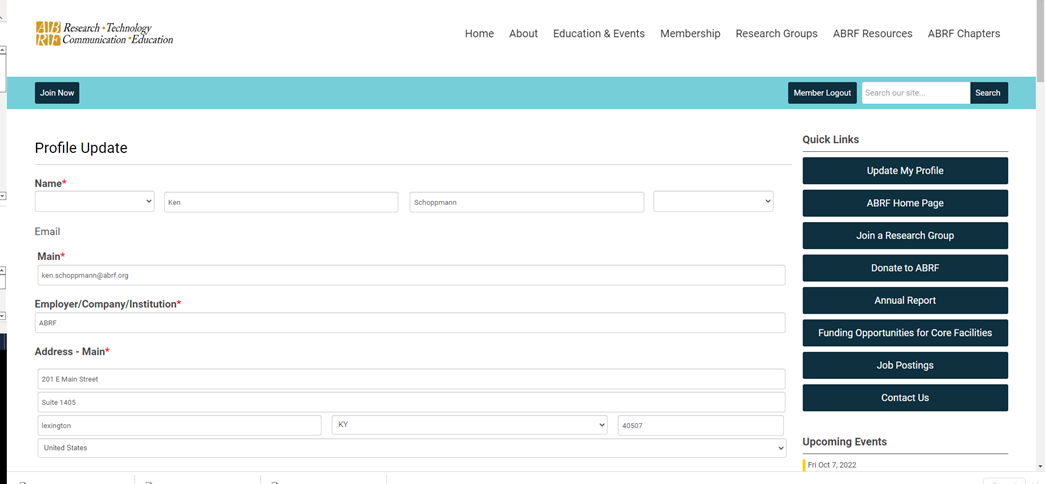This screenshot has height=484, width=1045.
Task: Click Donate to ABRF button
Action: pyautogui.click(x=905, y=268)
